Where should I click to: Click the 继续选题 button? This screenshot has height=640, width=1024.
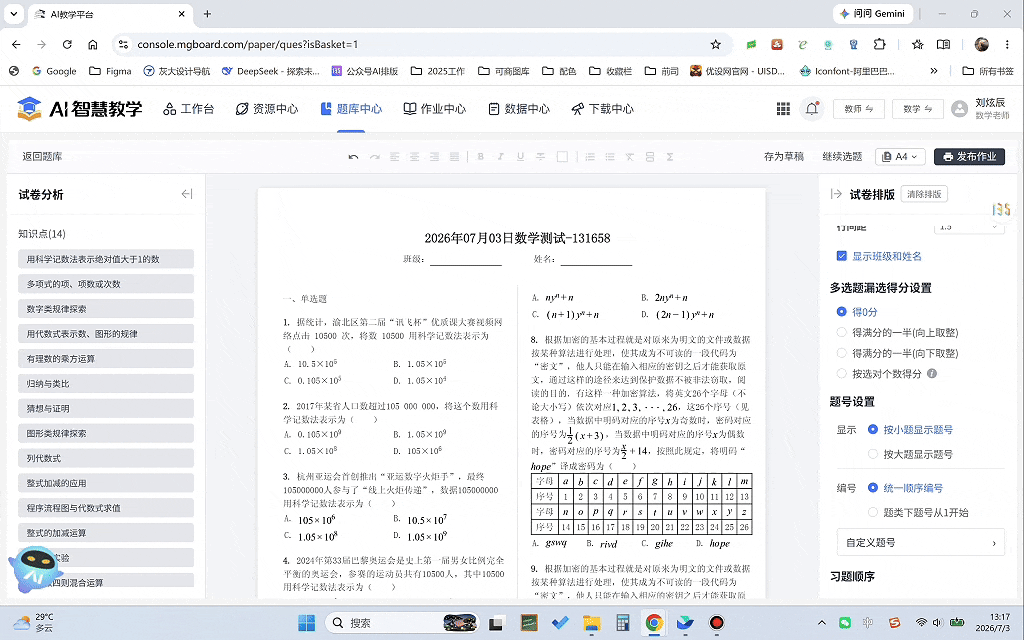(842, 157)
